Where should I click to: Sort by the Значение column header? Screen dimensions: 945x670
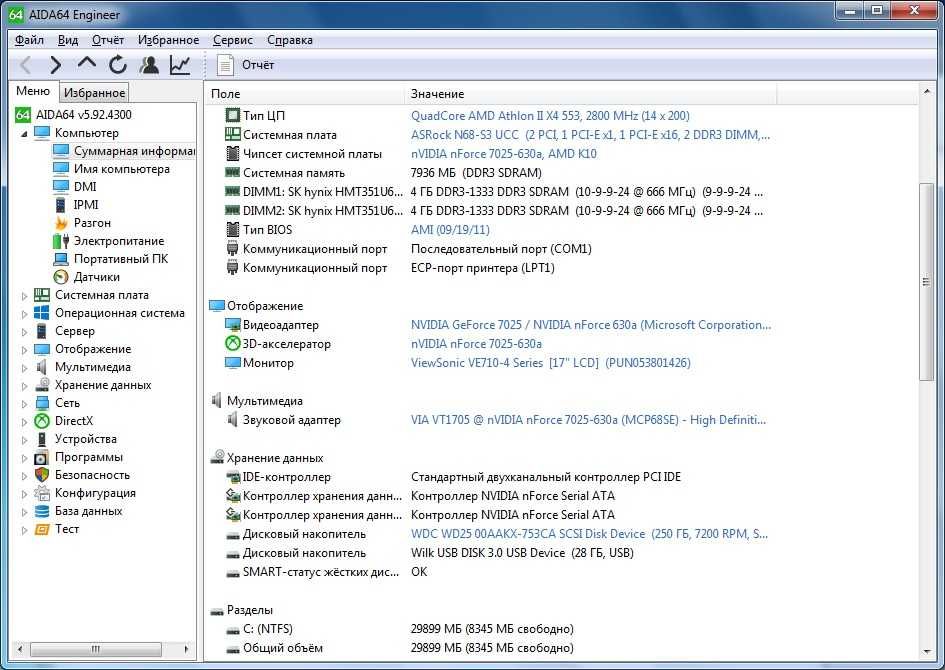pyautogui.click(x=591, y=93)
